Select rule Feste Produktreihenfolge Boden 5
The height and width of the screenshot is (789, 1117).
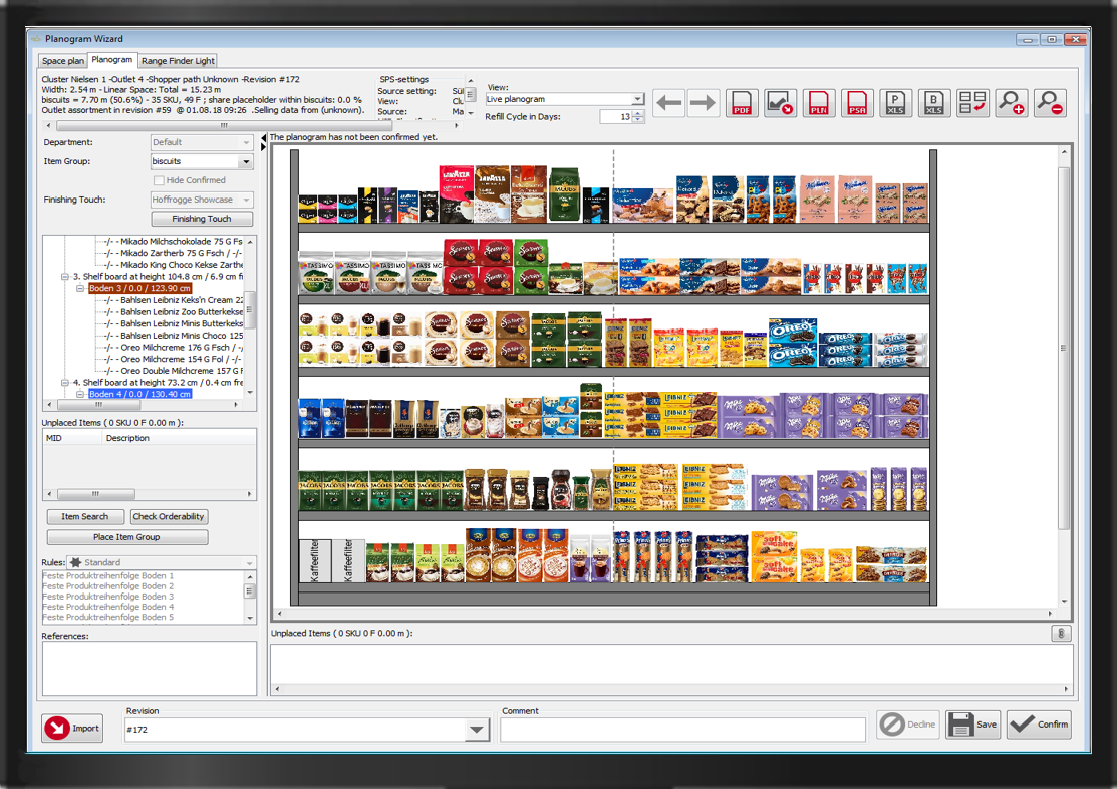[x=108, y=617]
